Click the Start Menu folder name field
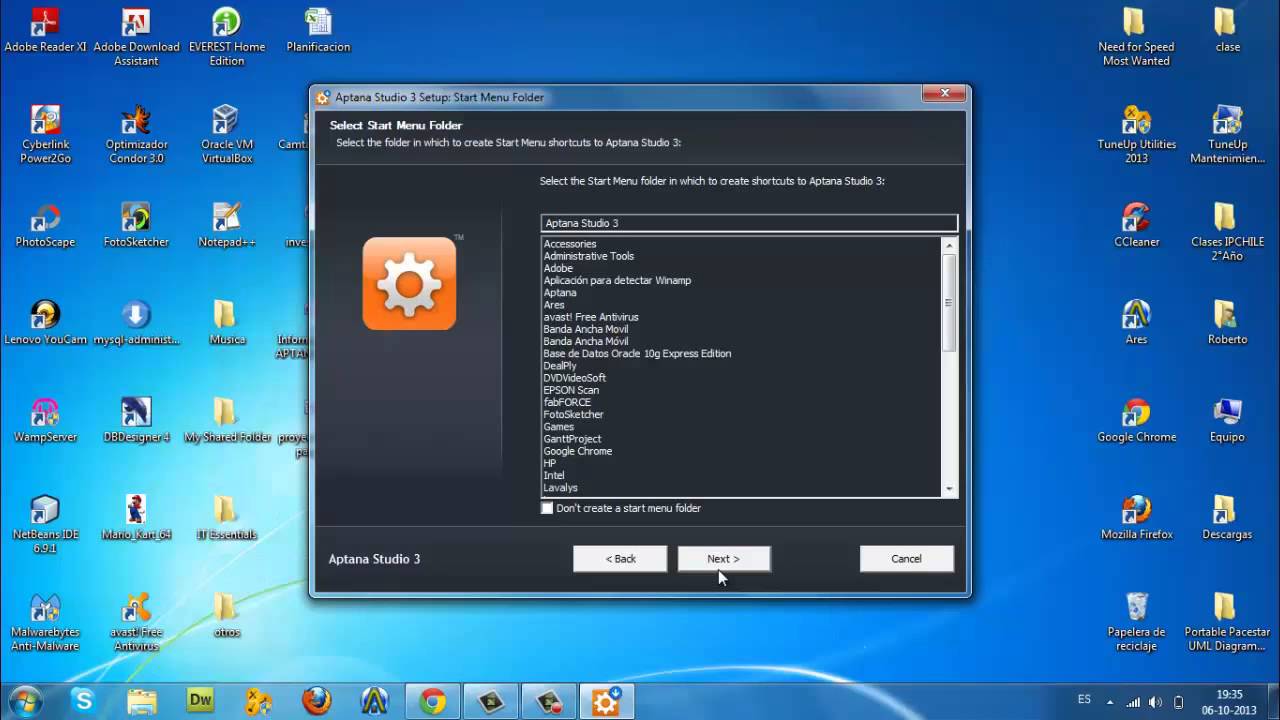The image size is (1280, 720). coord(749,223)
